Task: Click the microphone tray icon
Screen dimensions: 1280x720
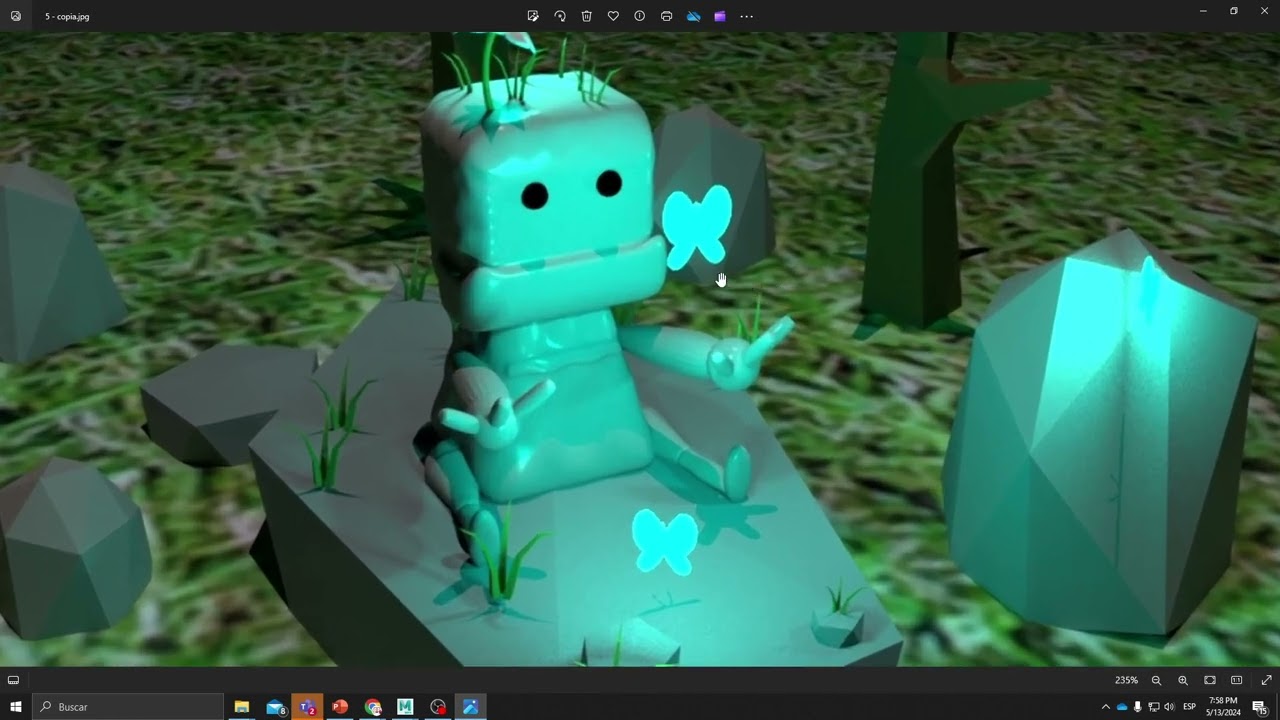Action: click(1138, 707)
